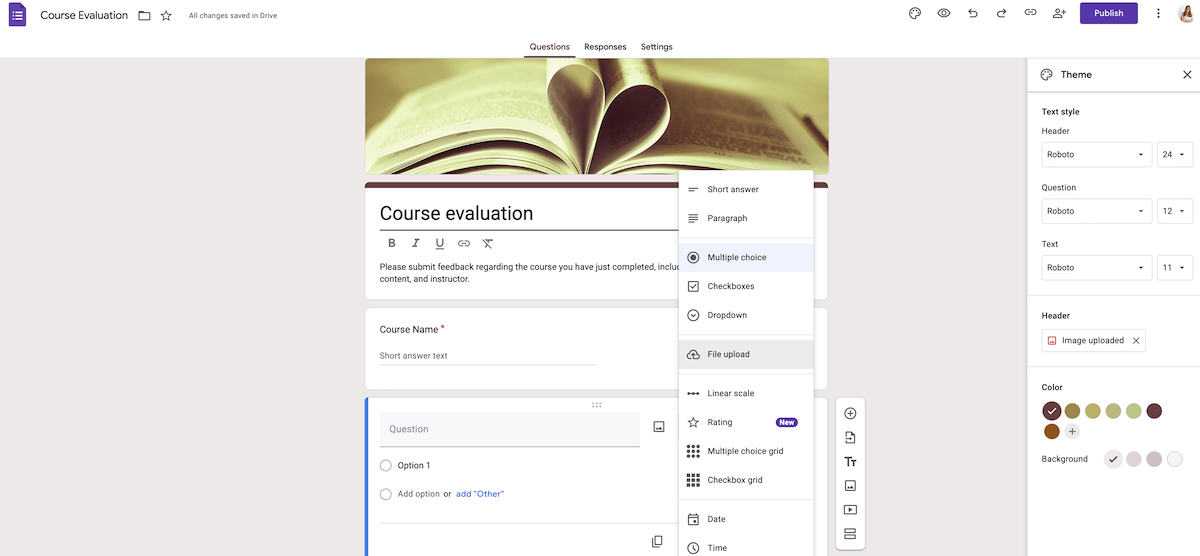Choose File upload question type
This screenshot has height=556, width=1200.
click(x=746, y=354)
